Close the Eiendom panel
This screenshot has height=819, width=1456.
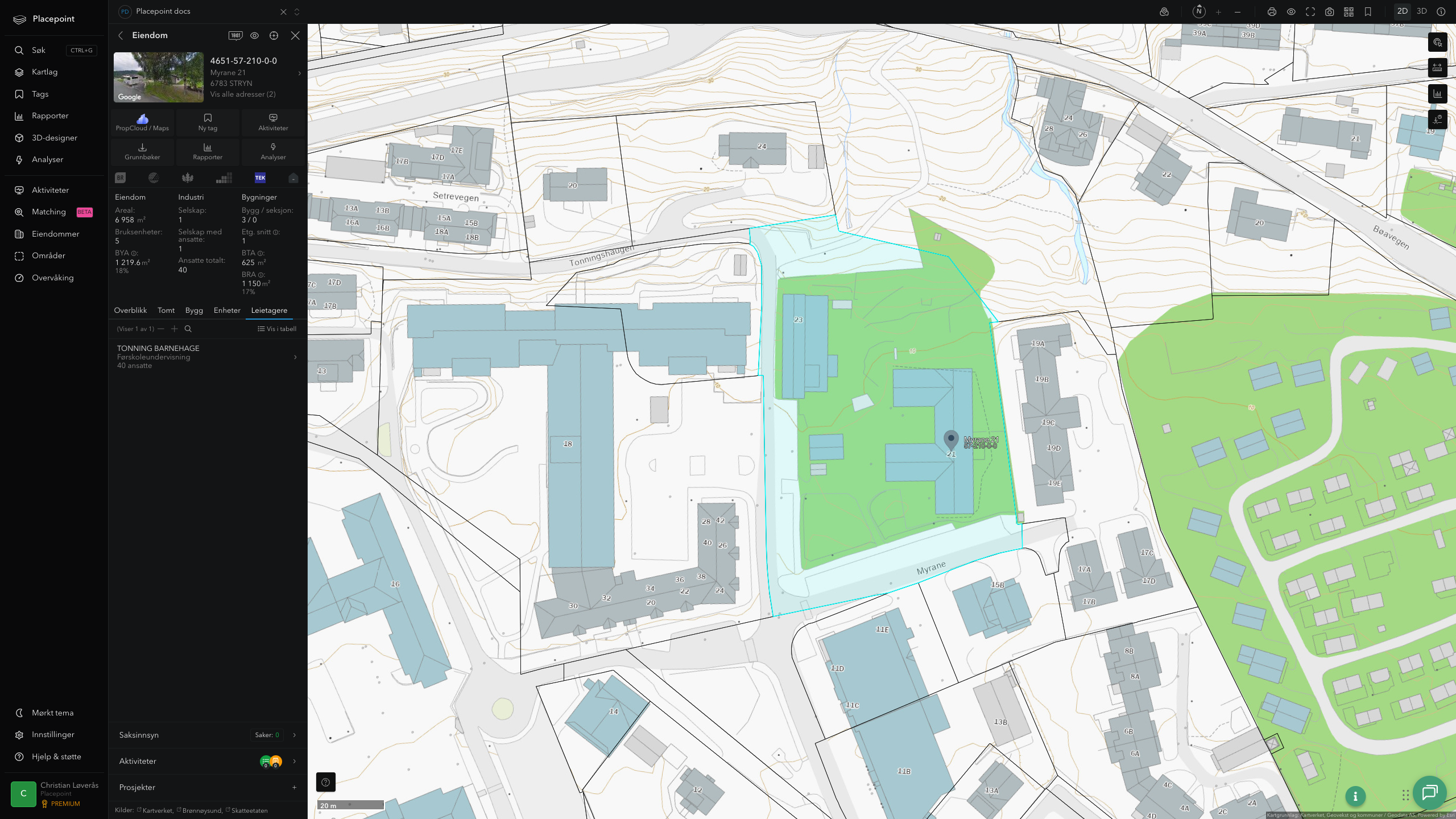click(x=295, y=35)
